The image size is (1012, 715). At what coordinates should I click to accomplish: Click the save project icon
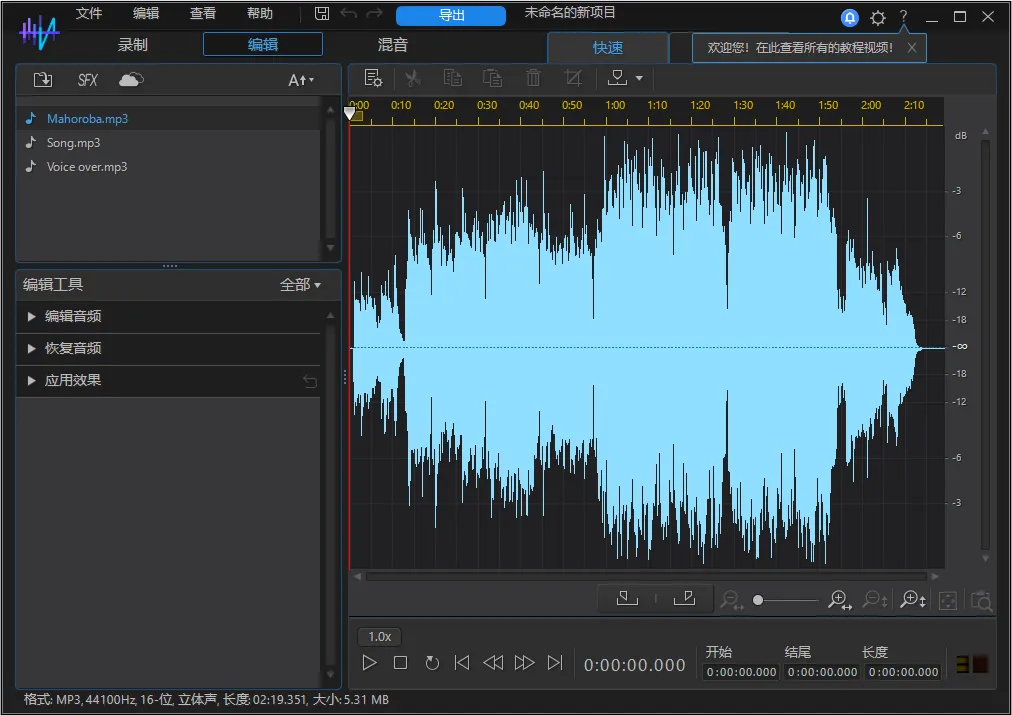point(321,14)
